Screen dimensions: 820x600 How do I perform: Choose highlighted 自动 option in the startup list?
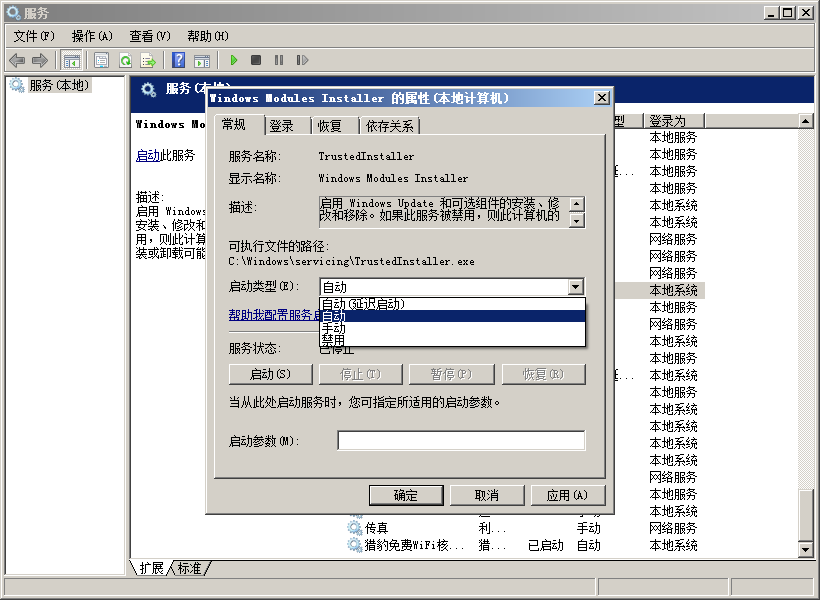pos(452,316)
